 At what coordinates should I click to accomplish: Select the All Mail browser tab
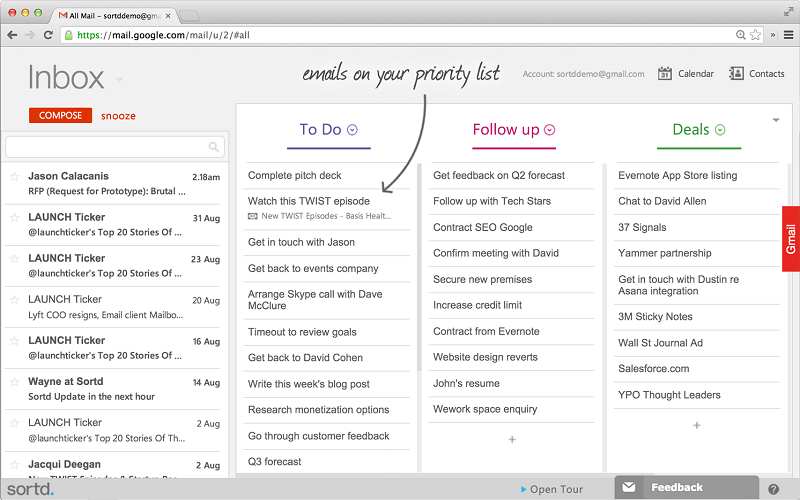click(x=114, y=16)
